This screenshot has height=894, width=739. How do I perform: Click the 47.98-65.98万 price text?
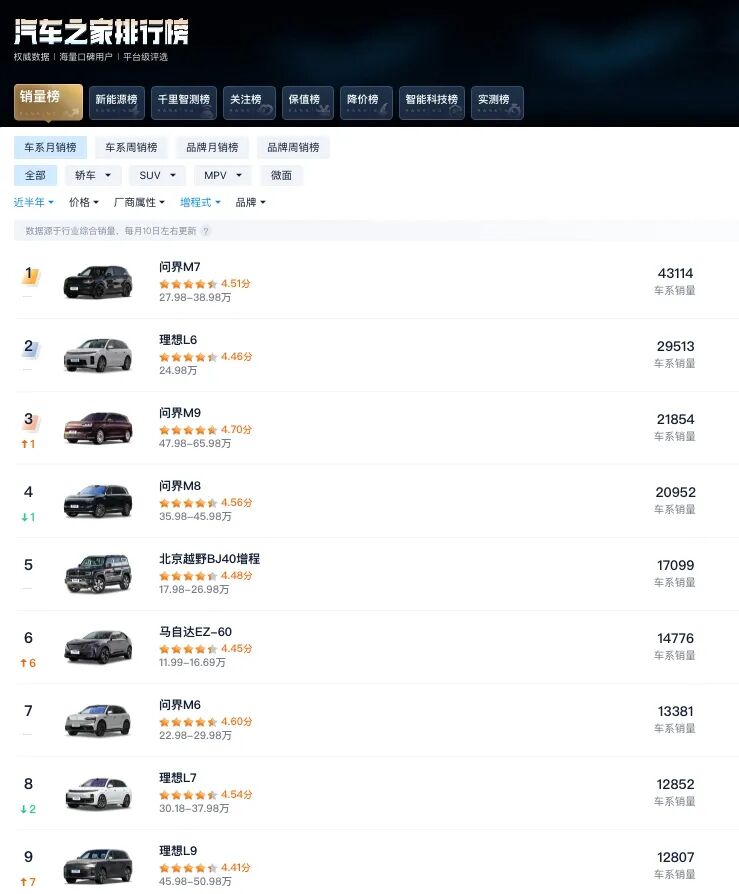point(195,444)
